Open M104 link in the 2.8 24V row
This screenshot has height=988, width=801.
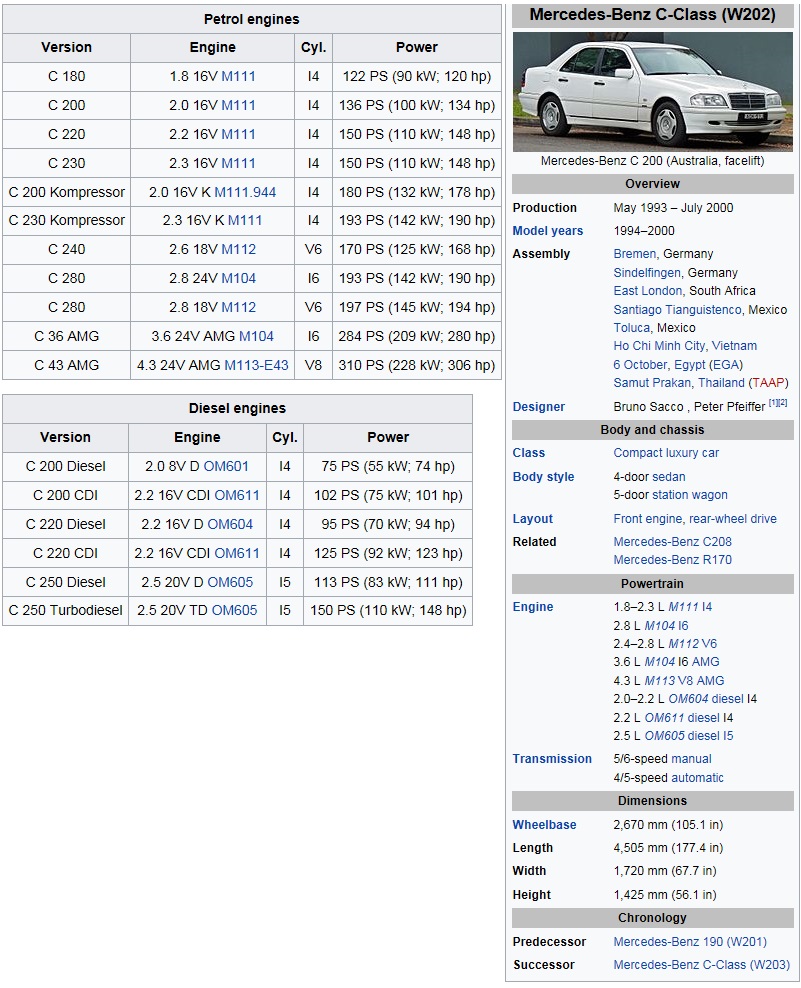tap(239, 279)
